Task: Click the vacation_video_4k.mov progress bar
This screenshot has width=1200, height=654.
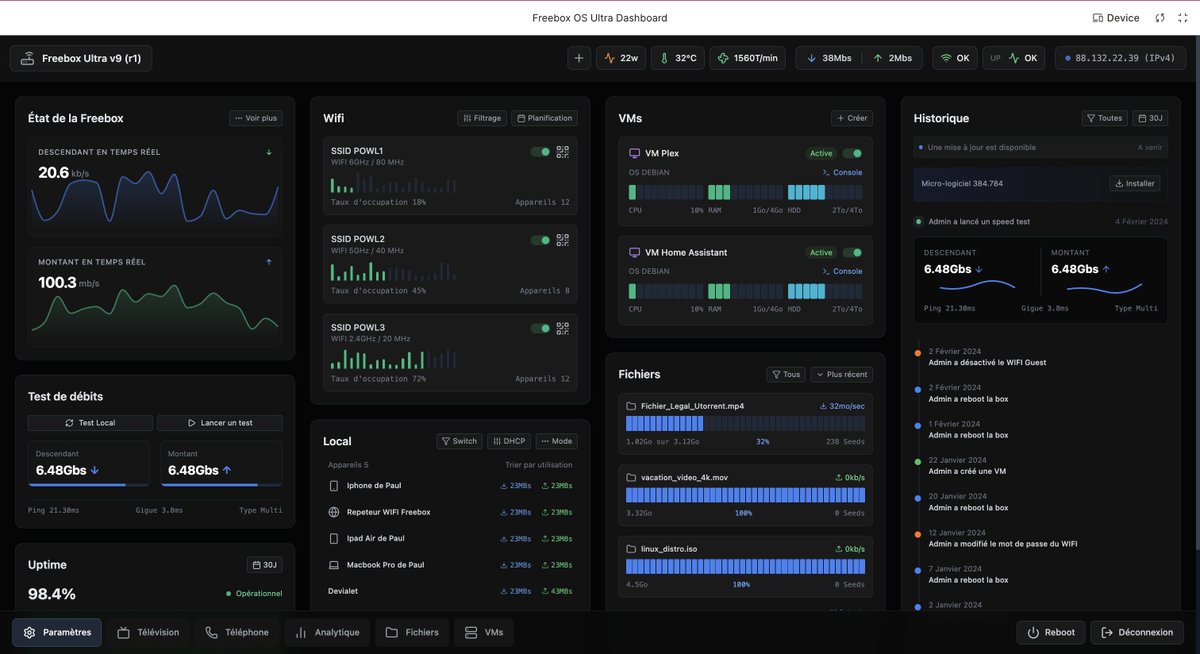Action: pyautogui.click(x=745, y=495)
